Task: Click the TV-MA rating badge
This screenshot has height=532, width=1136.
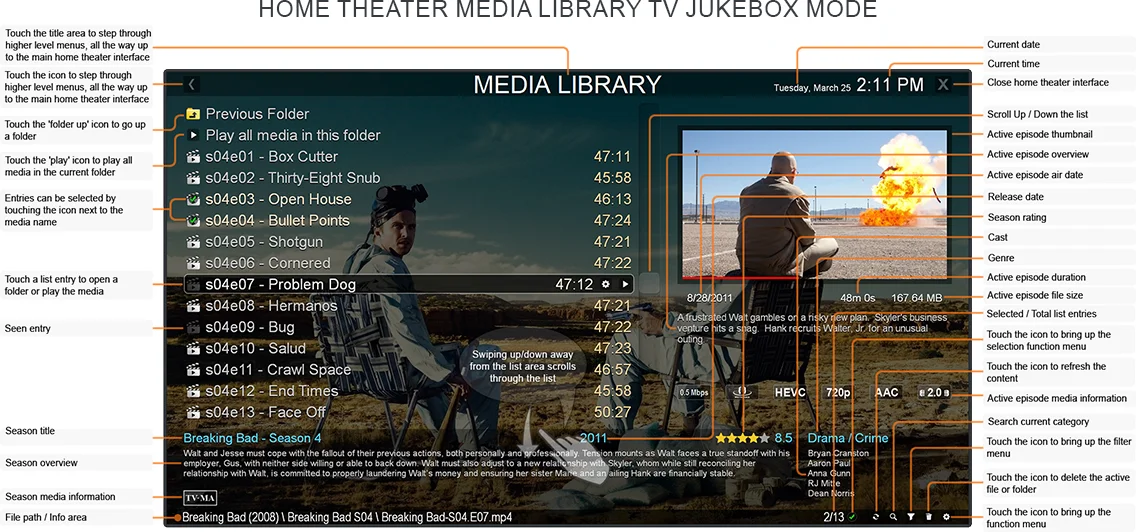Action: coord(200,498)
